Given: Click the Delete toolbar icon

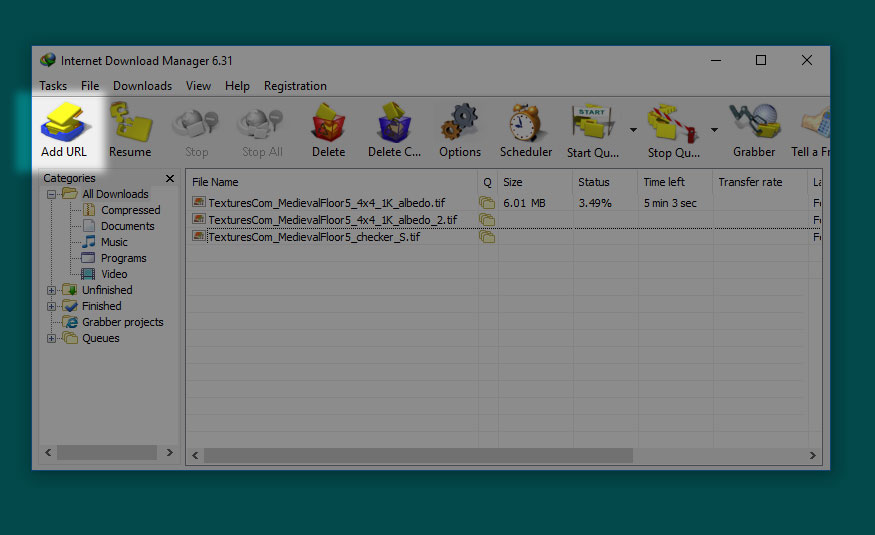Looking at the screenshot, I should [x=329, y=122].
